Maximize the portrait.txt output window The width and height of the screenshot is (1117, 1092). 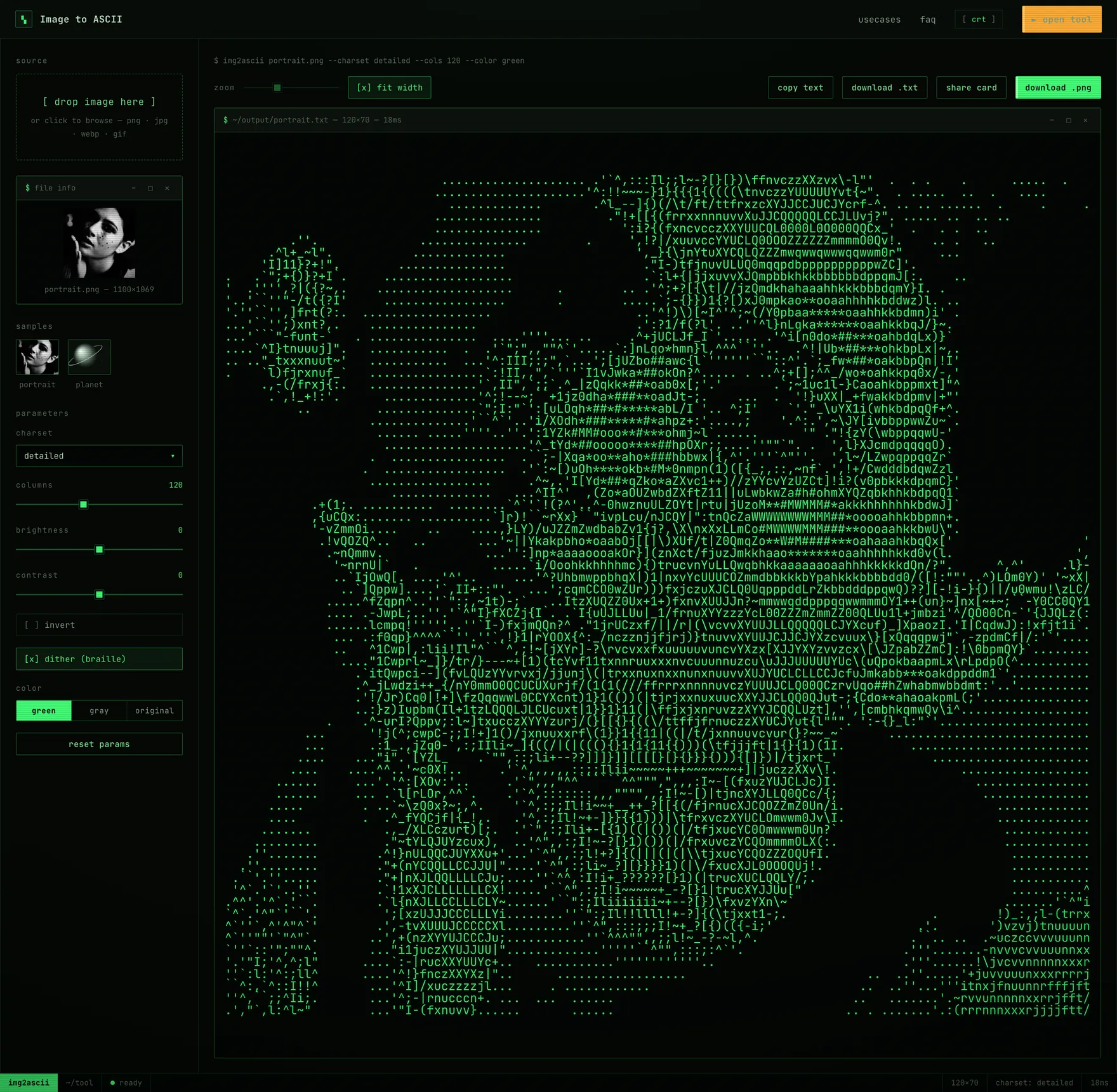coord(1069,120)
